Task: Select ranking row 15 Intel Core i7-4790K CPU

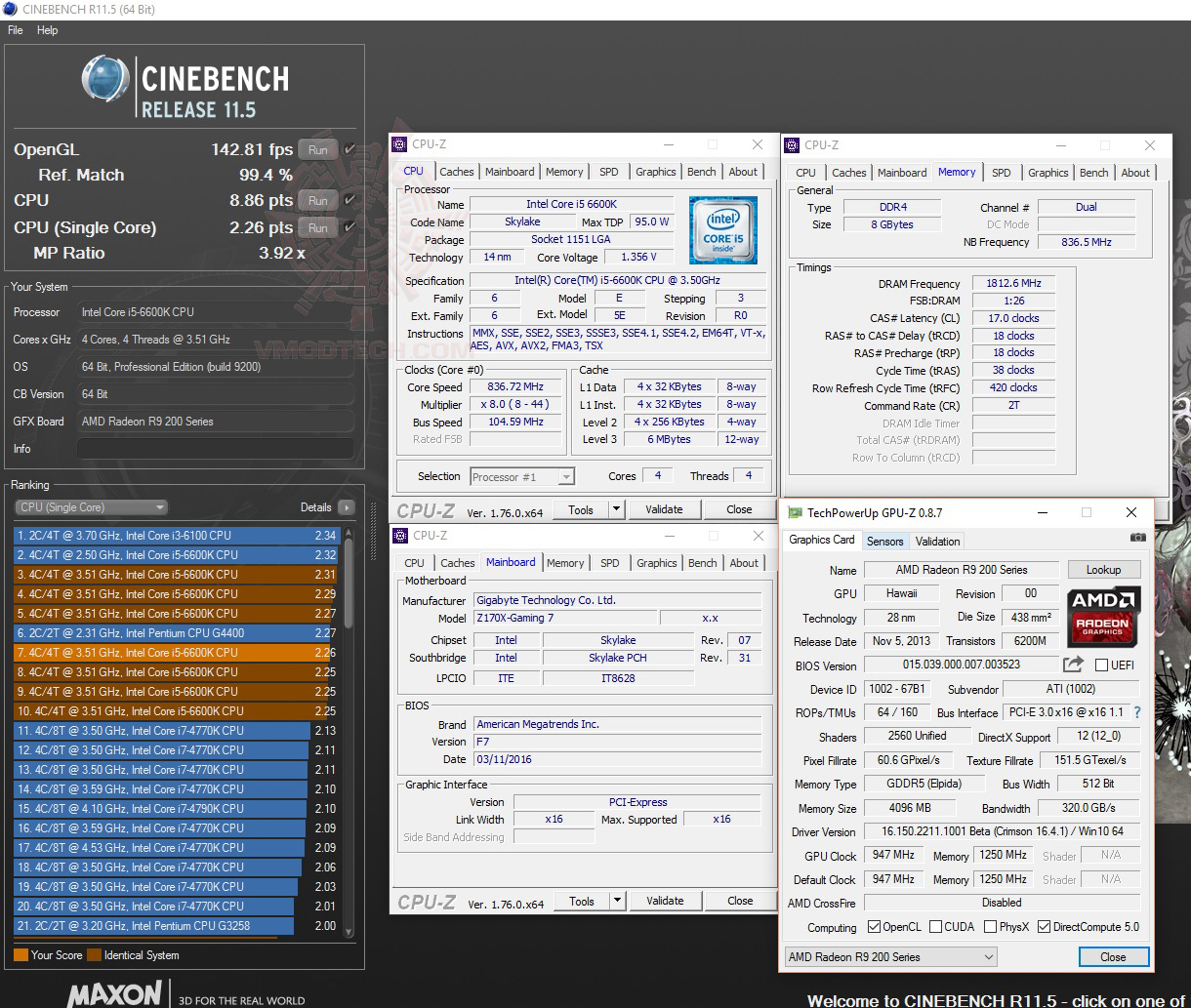Action: click(177, 809)
